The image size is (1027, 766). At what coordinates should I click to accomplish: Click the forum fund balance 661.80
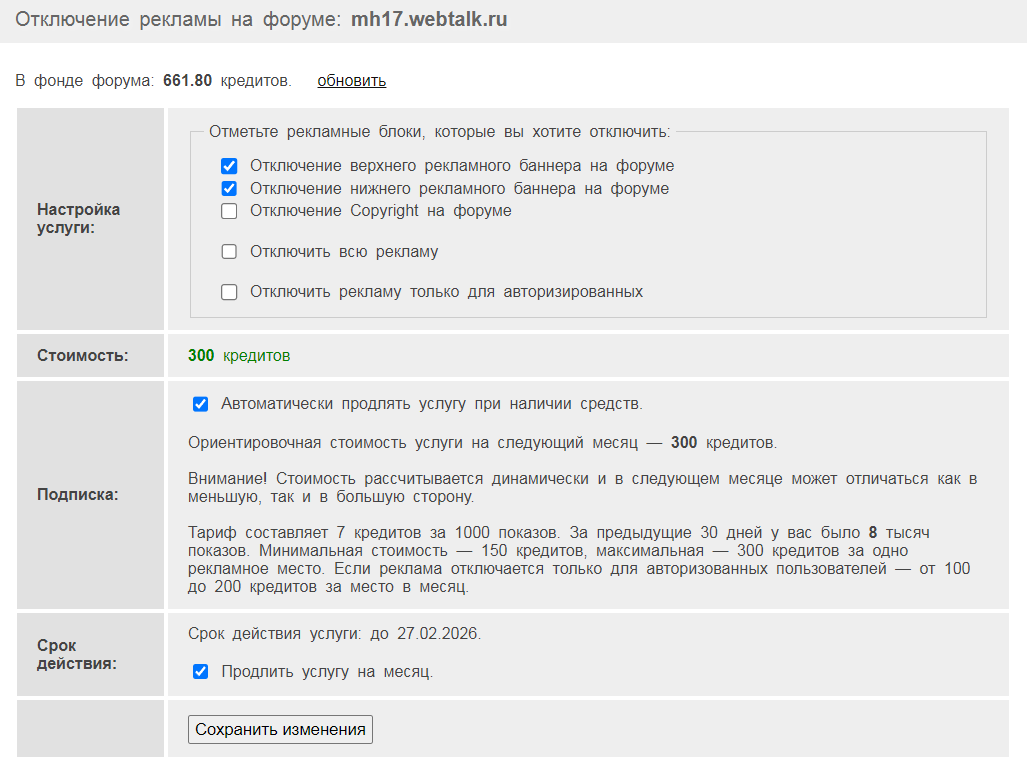[x=187, y=81]
